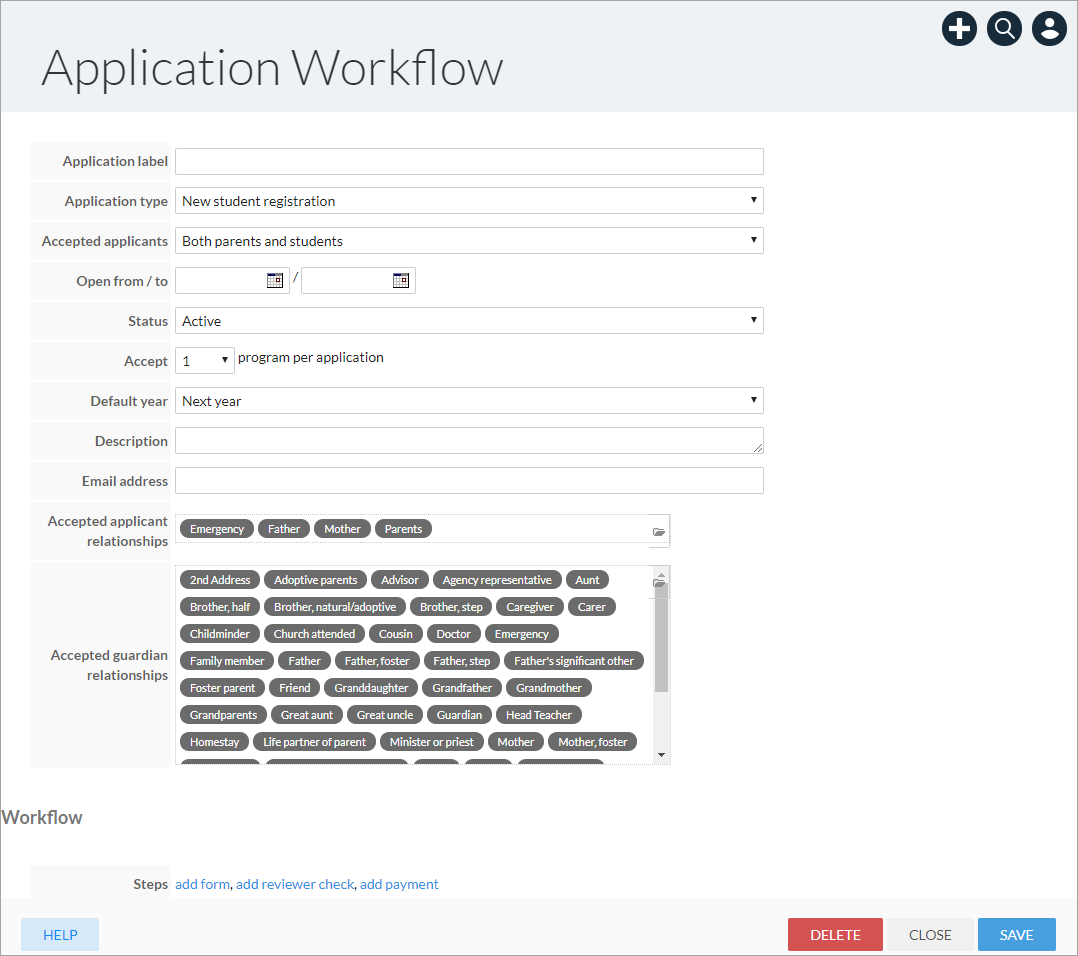Expand the Application type dropdown
Screen dimensions: 1078x956
469,201
